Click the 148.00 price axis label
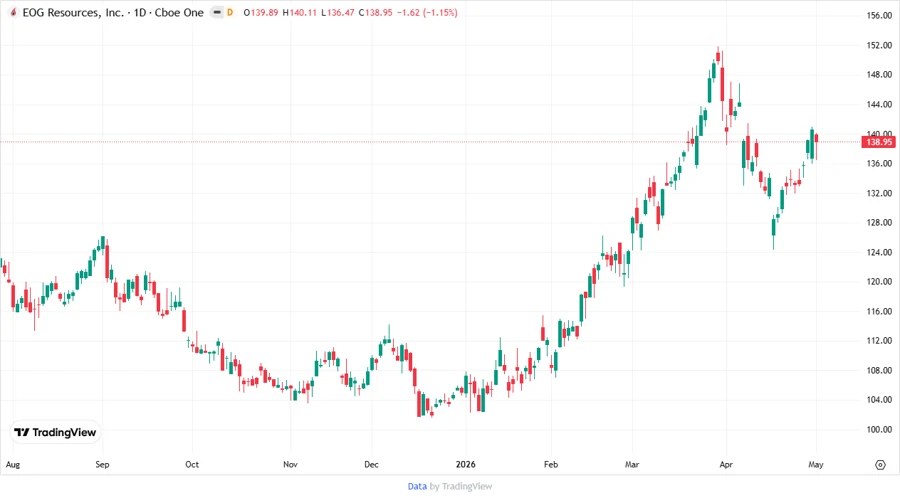The image size is (900, 498). coord(879,75)
